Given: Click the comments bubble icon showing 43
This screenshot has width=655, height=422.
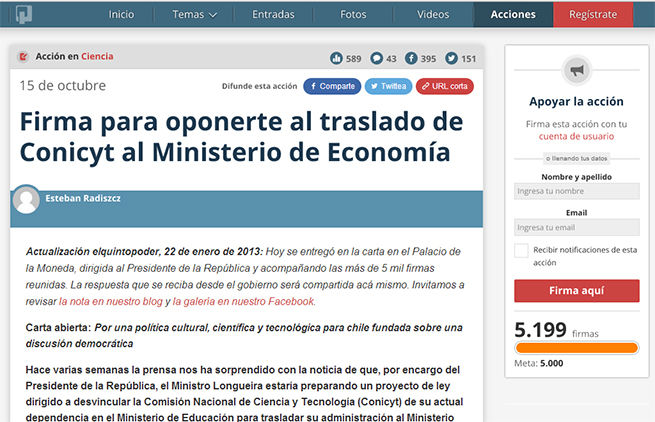Looking at the screenshot, I should pos(376,58).
